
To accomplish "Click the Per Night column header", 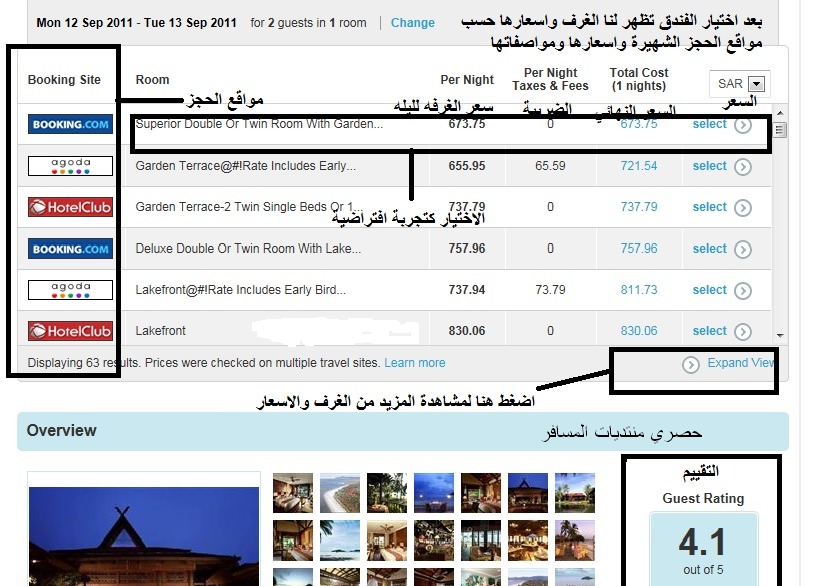I will click(467, 80).
